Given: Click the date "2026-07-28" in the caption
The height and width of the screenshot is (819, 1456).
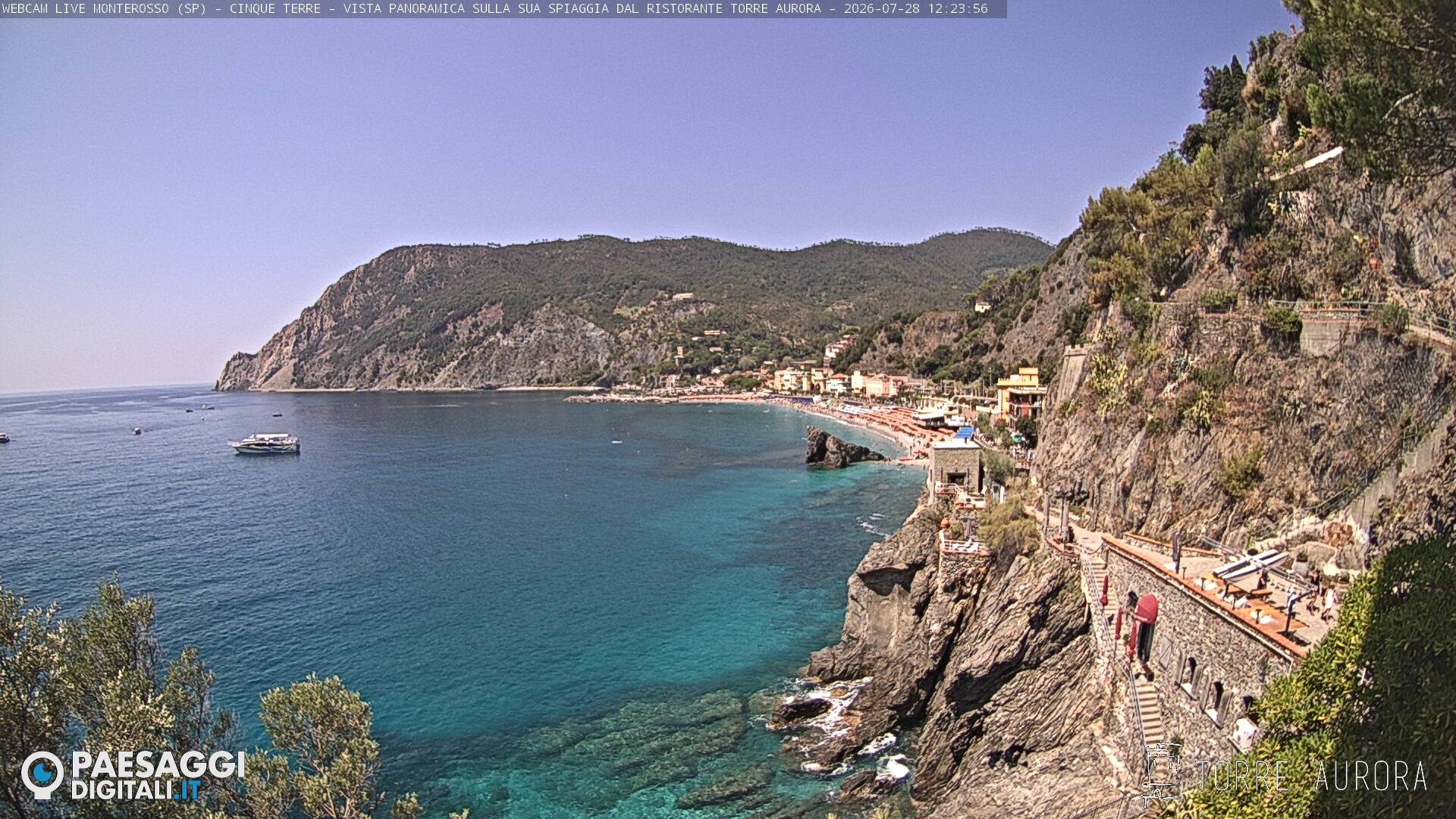Looking at the screenshot, I should click(882, 8).
